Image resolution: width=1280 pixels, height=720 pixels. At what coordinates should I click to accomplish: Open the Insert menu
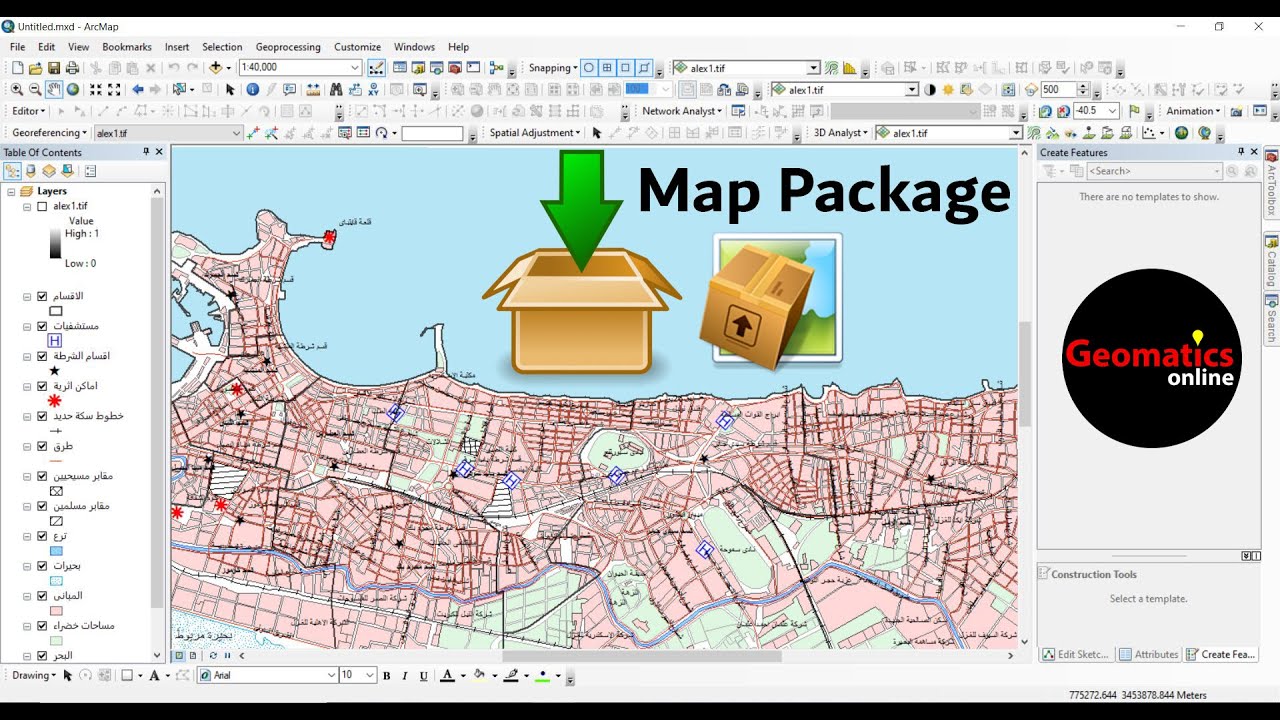pyautogui.click(x=177, y=47)
